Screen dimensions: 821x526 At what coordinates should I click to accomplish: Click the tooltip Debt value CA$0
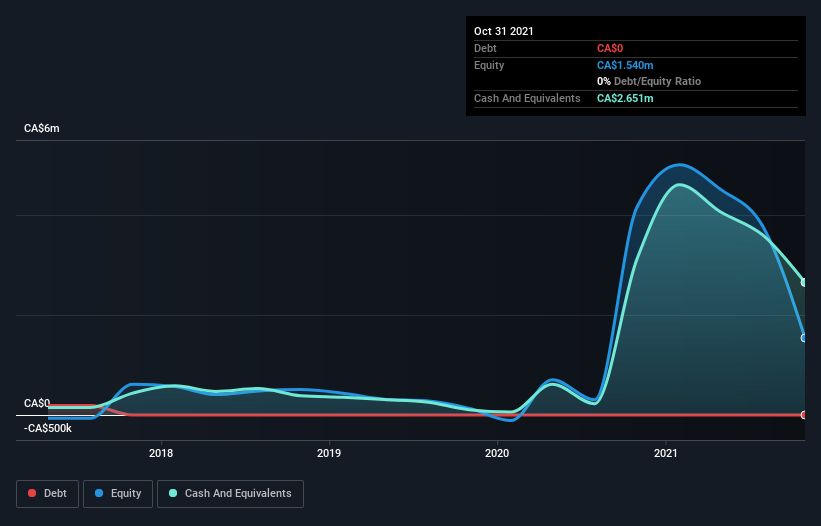pos(610,48)
